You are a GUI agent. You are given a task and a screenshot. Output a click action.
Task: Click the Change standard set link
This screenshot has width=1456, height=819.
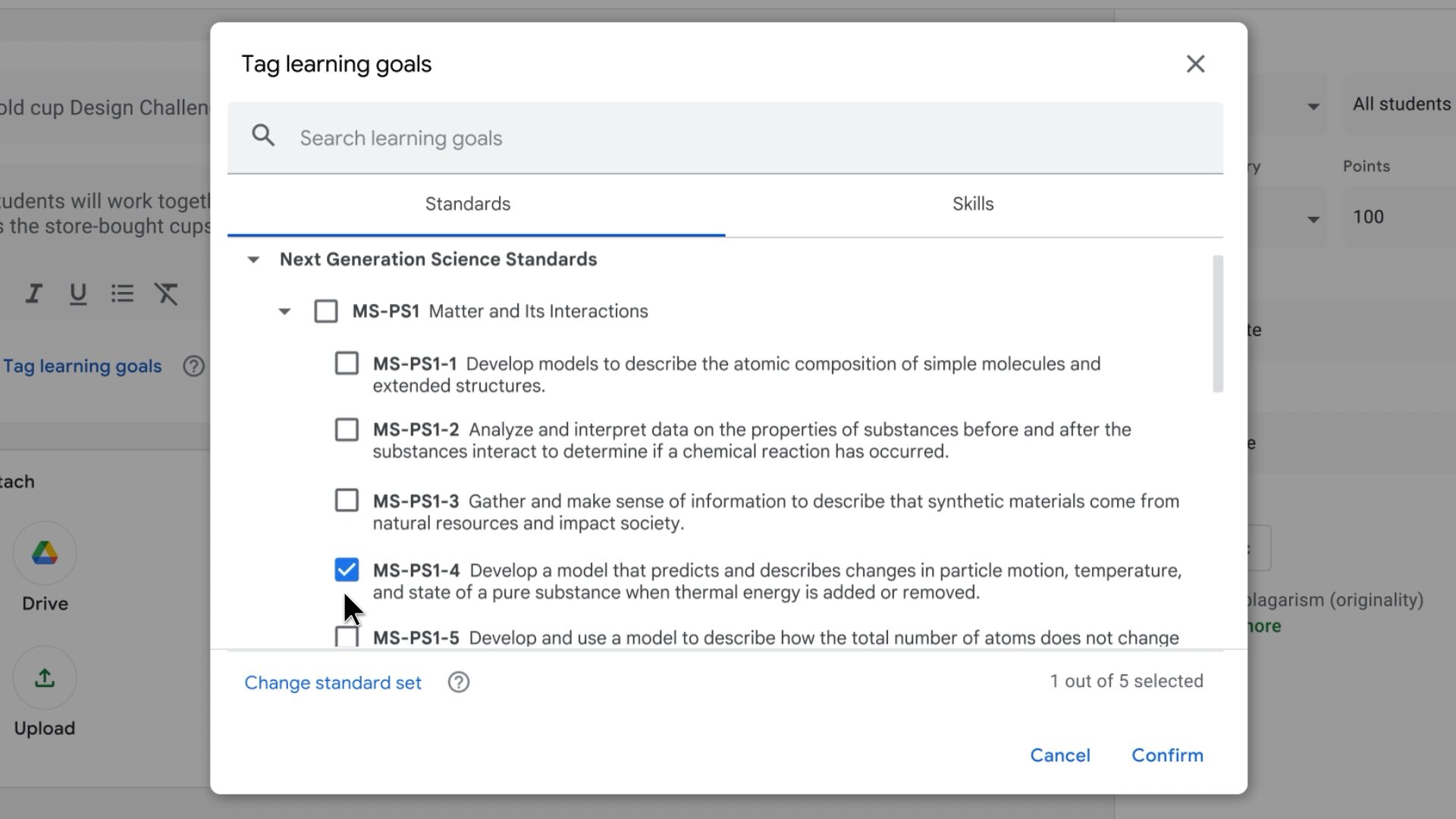[333, 682]
